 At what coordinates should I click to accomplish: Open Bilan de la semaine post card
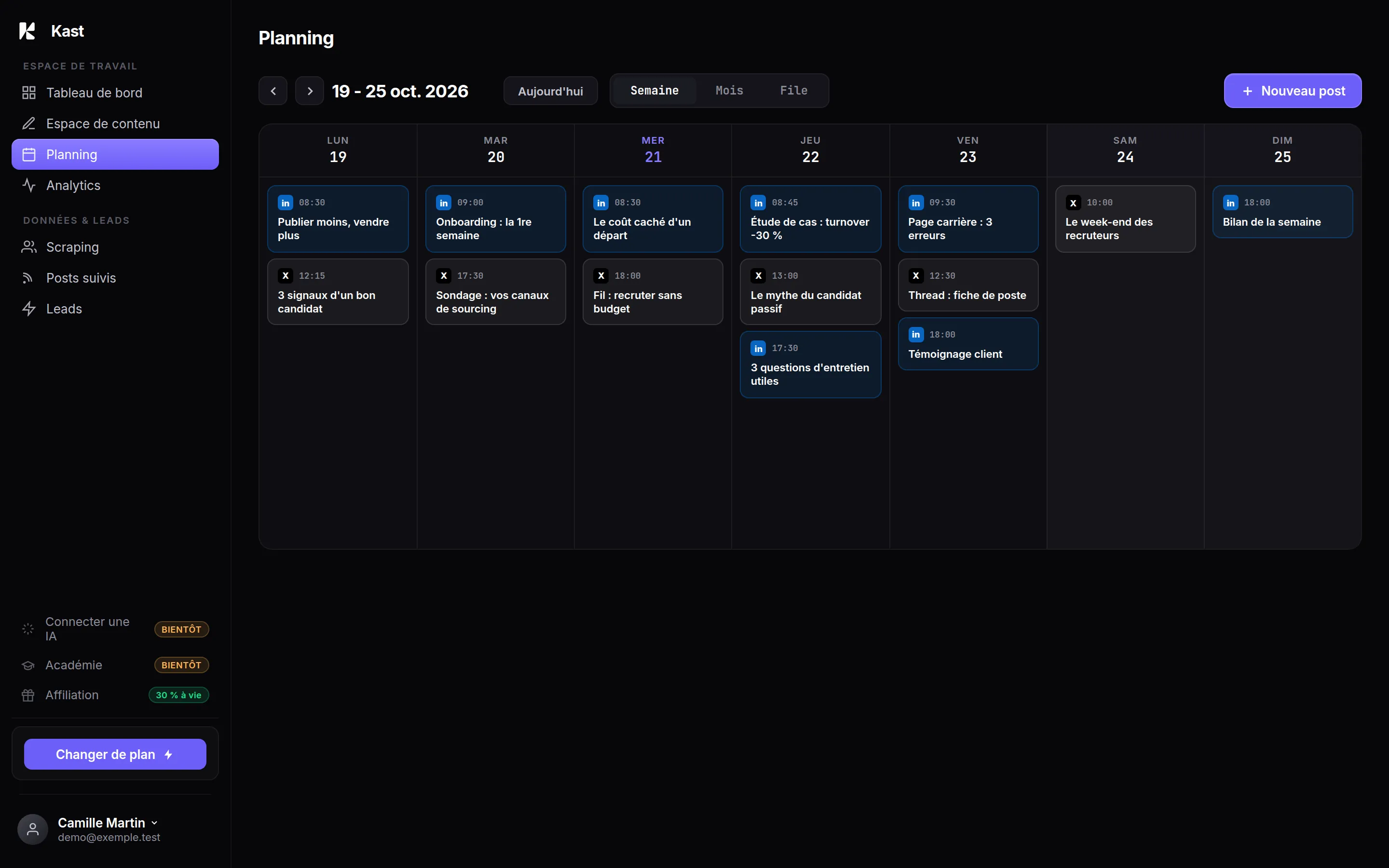(1282, 211)
